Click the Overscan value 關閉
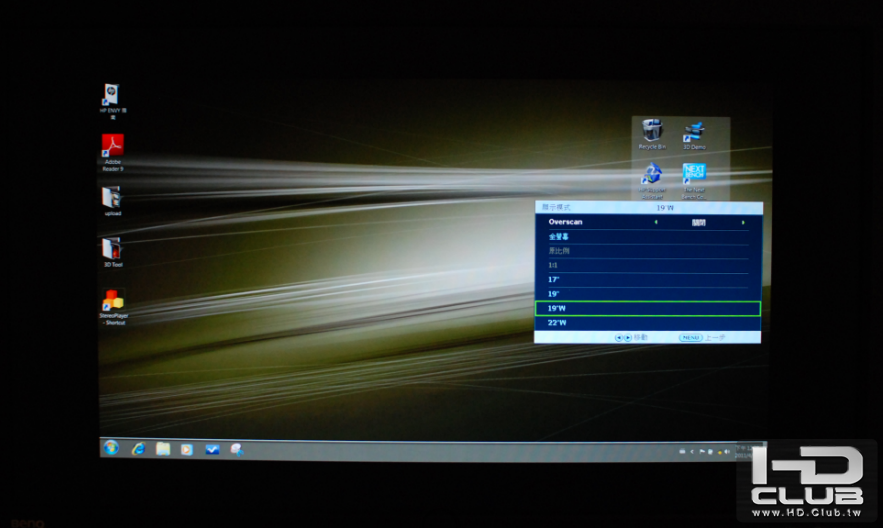This screenshot has width=883, height=528. click(698, 222)
